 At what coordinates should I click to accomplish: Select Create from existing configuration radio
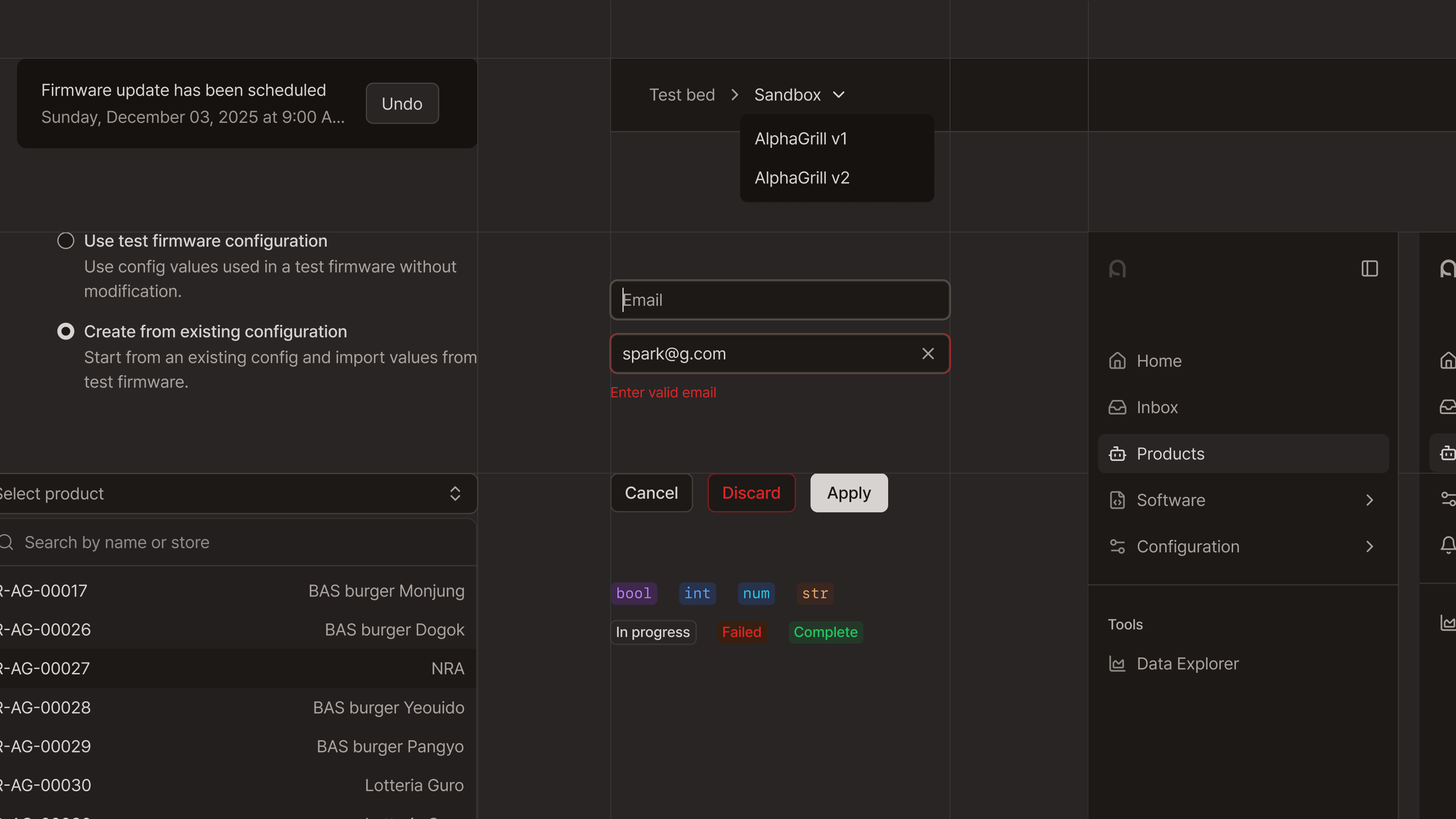[x=66, y=331]
